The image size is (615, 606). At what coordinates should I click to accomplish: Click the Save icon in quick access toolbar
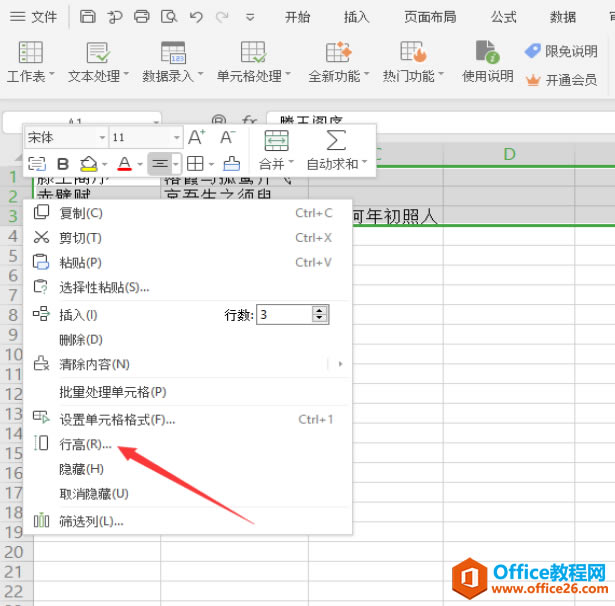coord(87,17)
